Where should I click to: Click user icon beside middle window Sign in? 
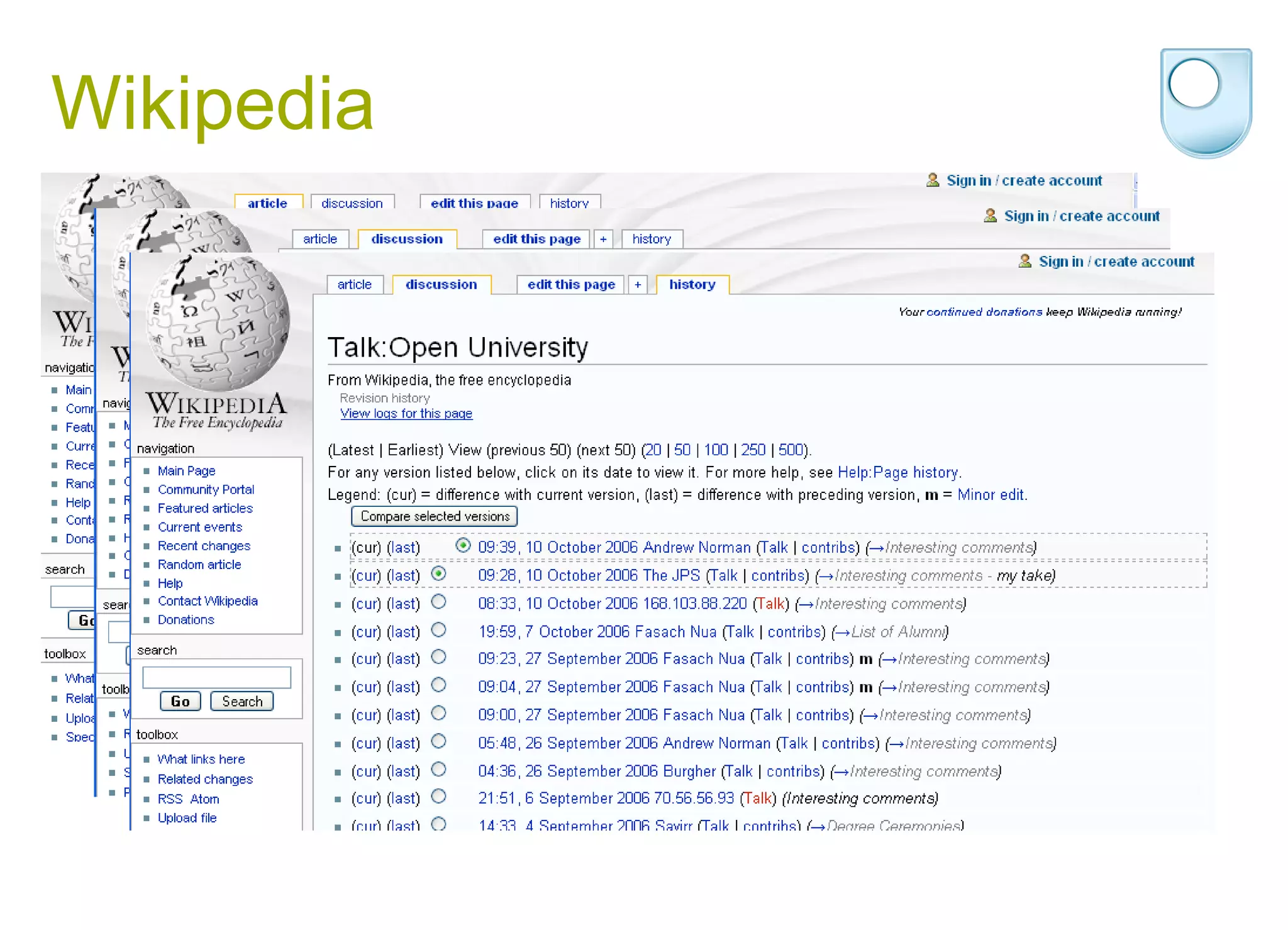[991, 216]
